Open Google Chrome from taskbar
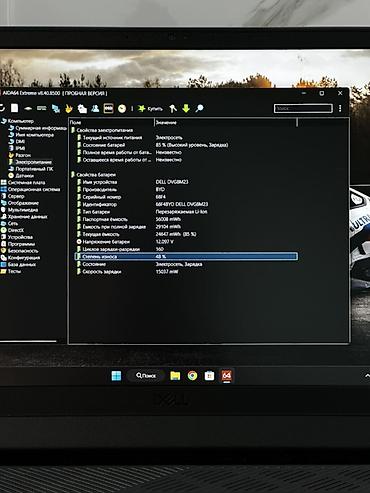This screenshot has height=493, width=370. click(x=192, y=376)
